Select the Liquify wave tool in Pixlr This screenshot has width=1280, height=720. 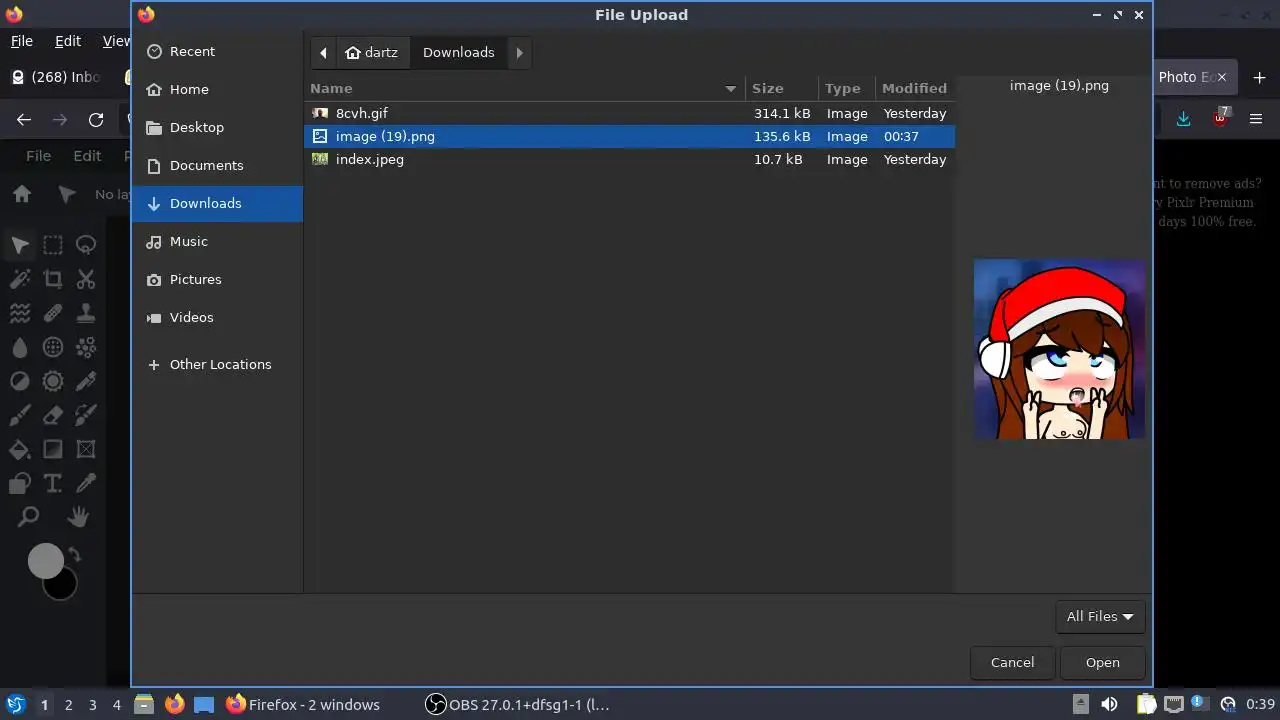click(x=20, y=313)
